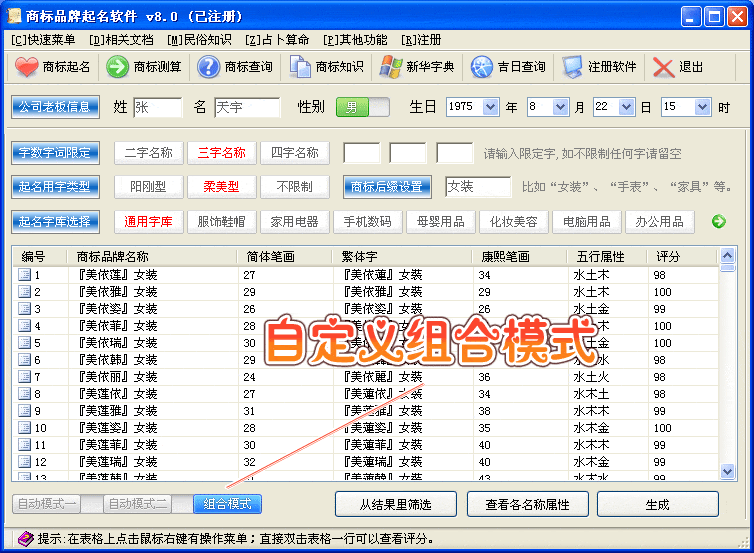Open the birth month dropdown
Screen dimensions: 754x553
[560, 107]
